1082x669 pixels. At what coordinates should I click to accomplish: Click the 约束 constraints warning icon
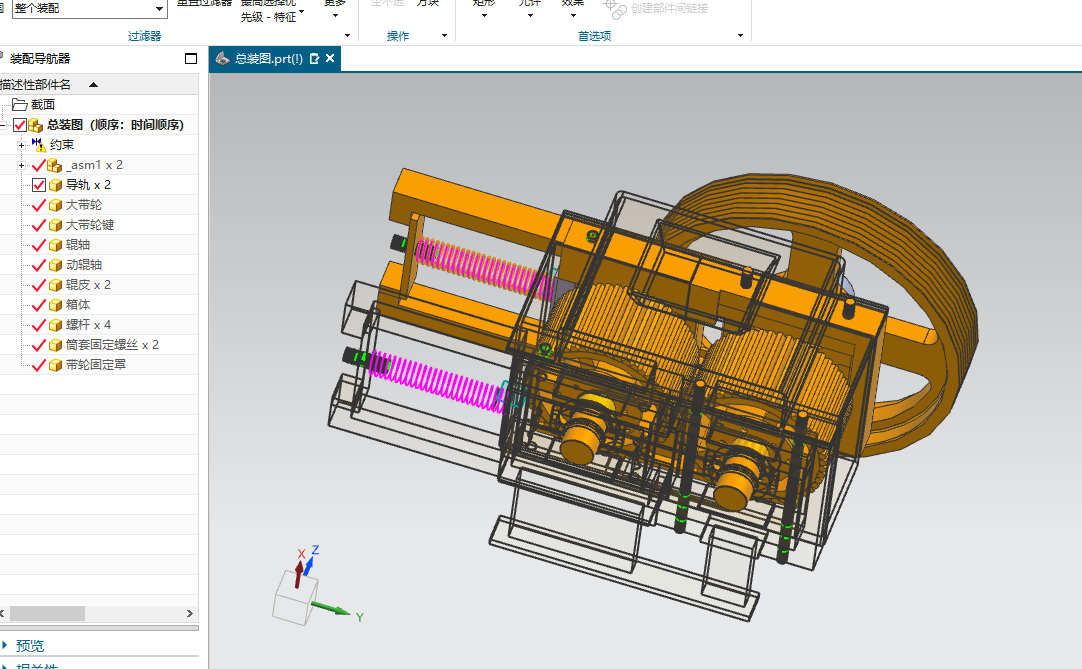[39, 145]
